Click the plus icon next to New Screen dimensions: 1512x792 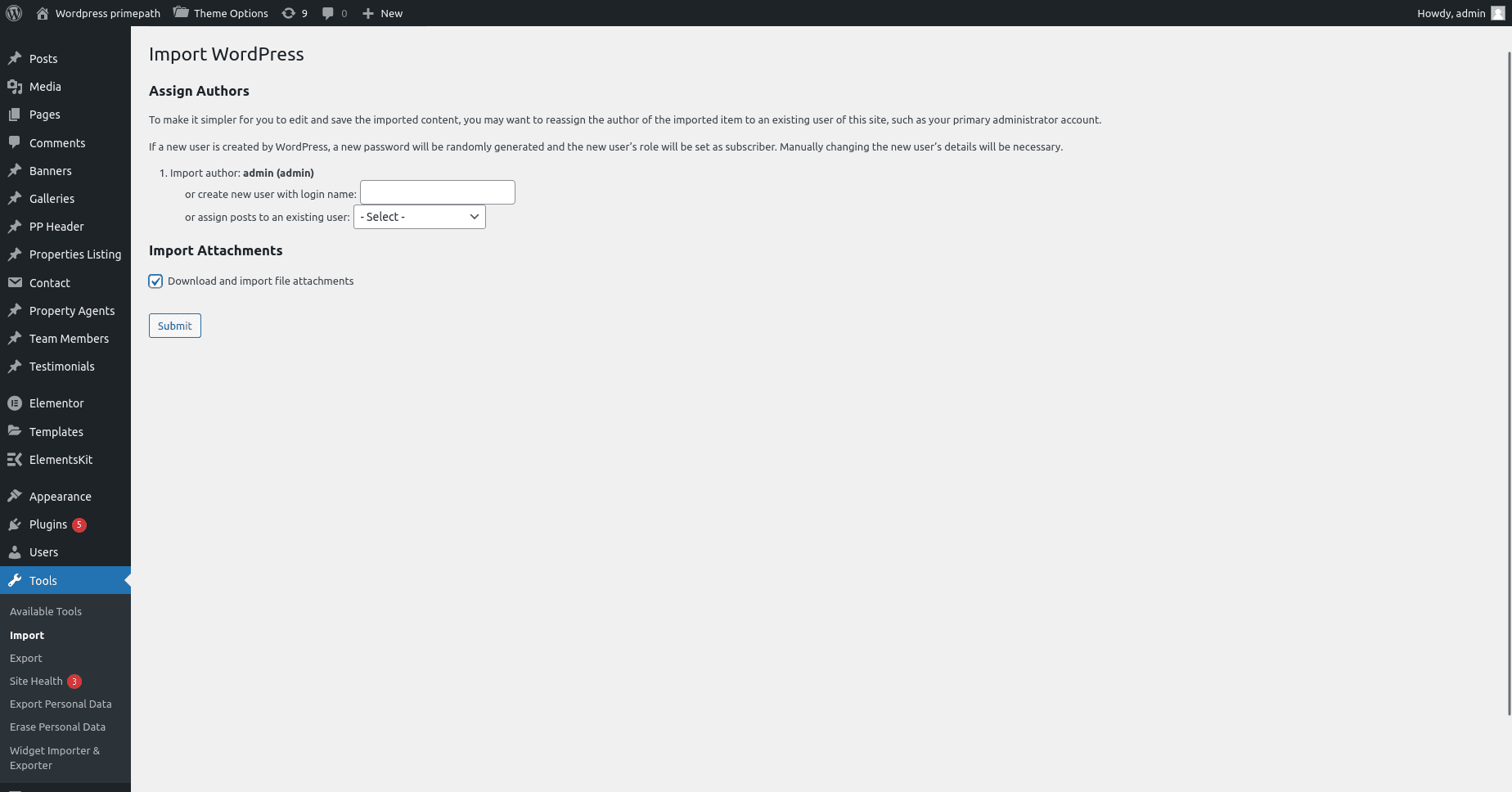pyautogui.click(x=368, y=13)
